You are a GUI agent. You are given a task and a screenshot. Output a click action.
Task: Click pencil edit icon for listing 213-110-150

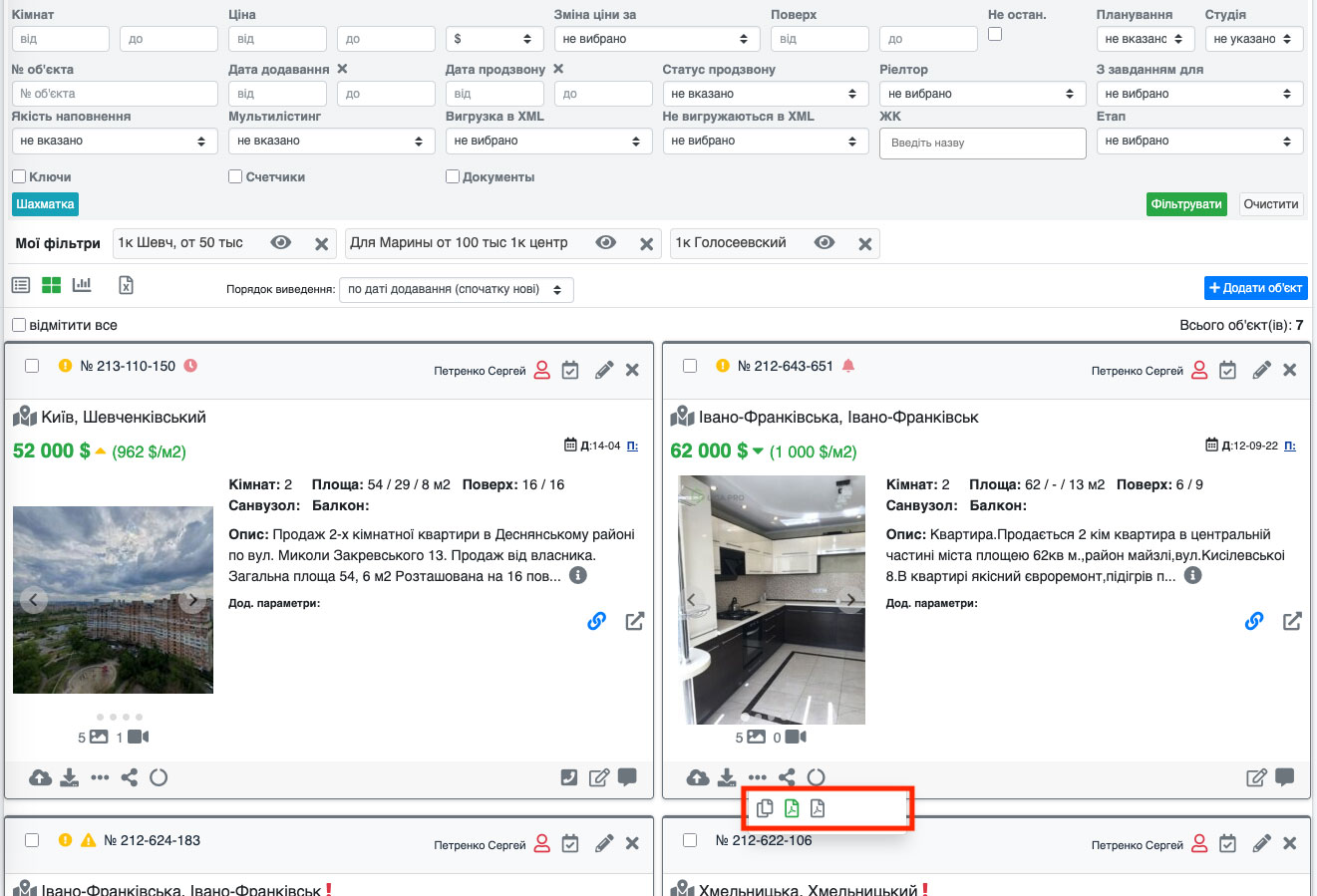pyautogui.click(x=603, y=371)
